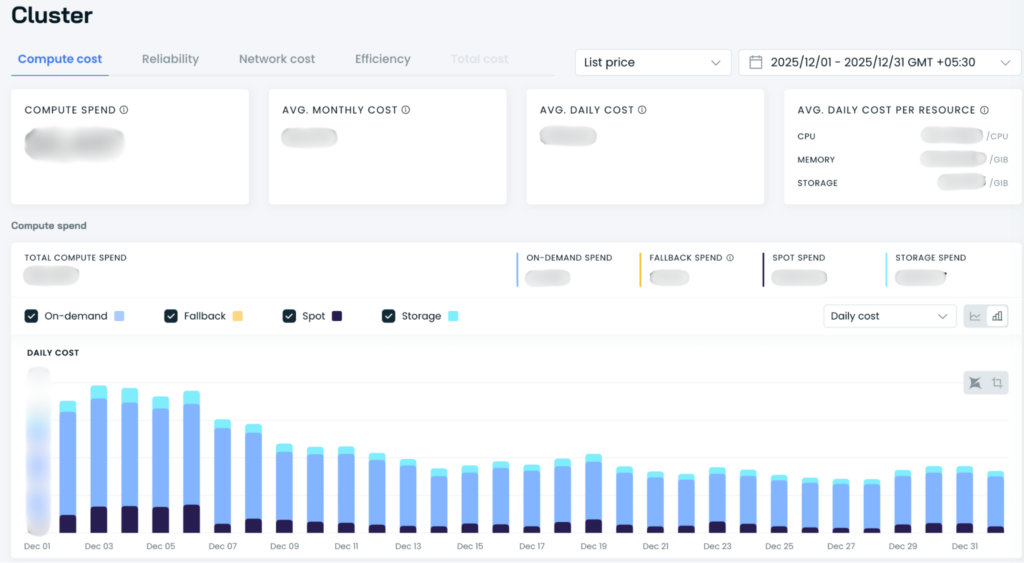Click the yellow Fallback color swatch
Screen dimensions: 1024x563
coord(238,316)
